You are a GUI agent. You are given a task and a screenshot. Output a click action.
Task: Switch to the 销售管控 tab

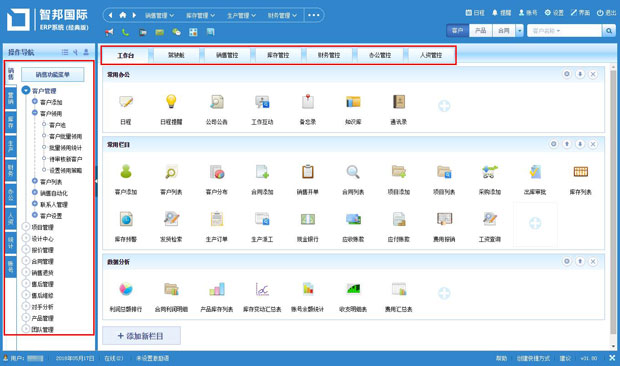coord(227,55)
